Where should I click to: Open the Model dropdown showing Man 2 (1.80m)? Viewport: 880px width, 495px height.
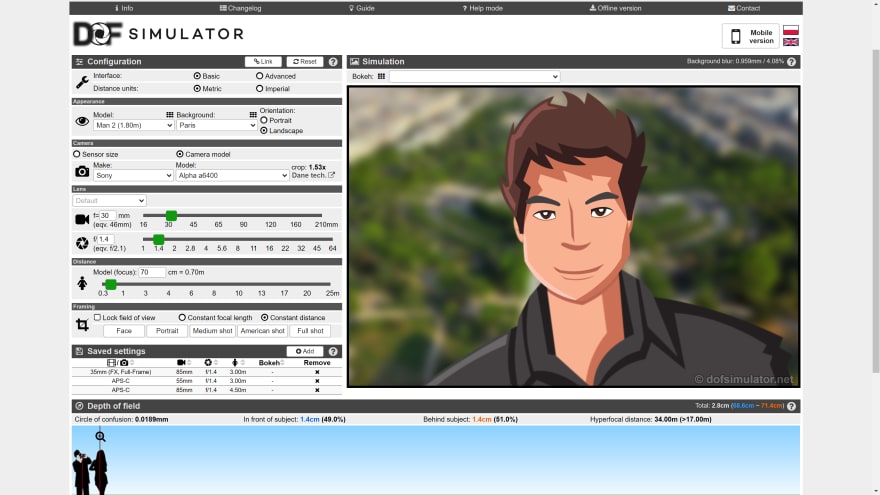[x=134, y=125]
